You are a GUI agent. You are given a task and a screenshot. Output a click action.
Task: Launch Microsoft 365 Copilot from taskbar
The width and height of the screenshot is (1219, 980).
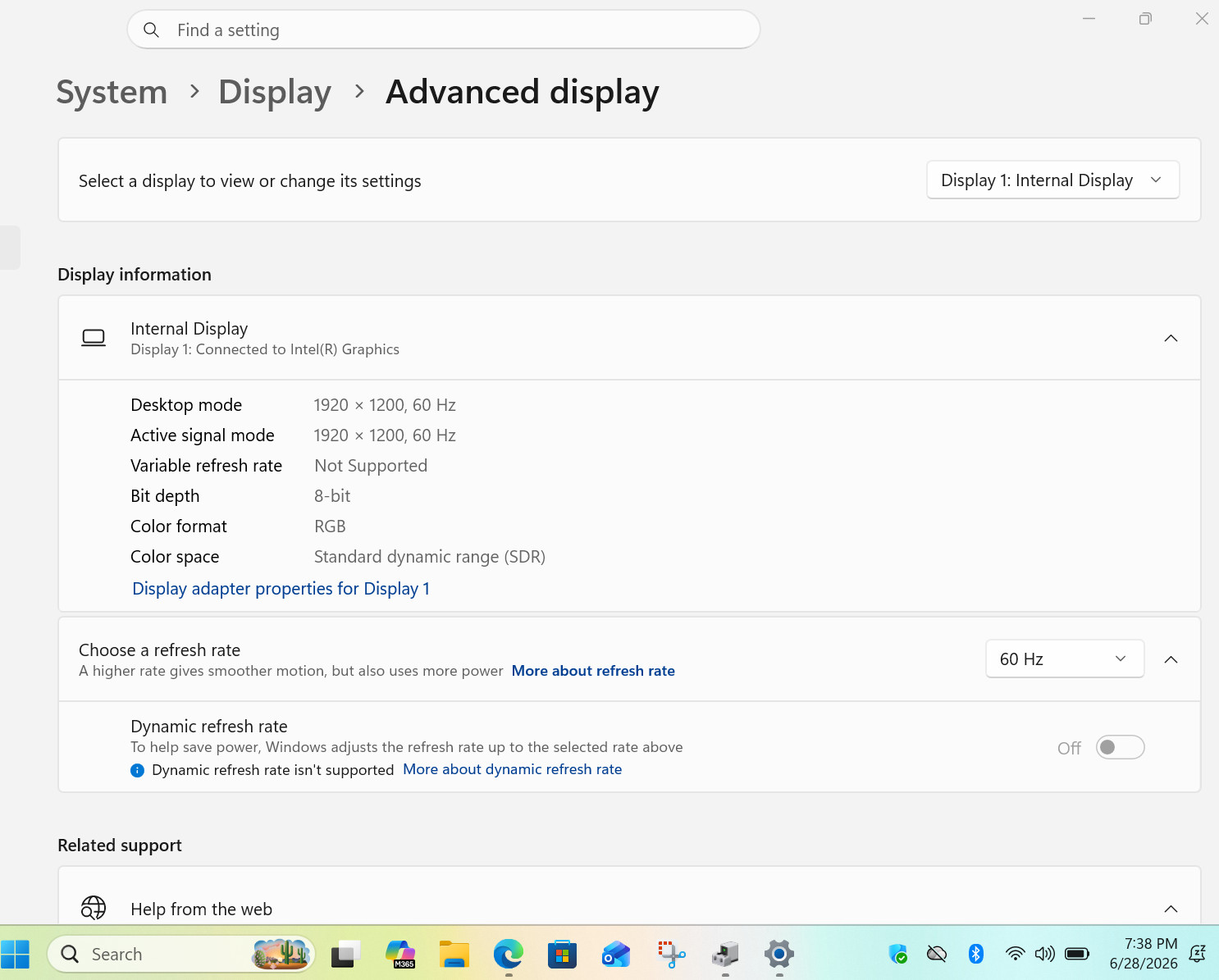400,954
